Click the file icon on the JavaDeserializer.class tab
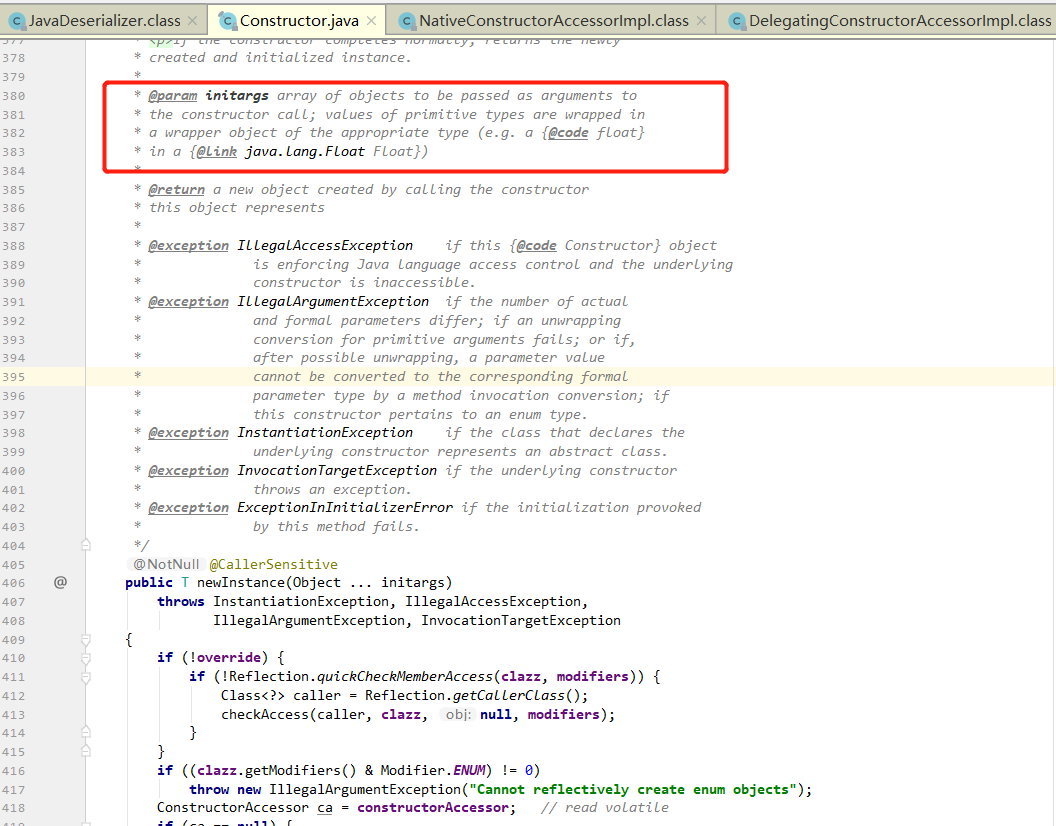This screenshot has width=1056, height=826. (x=14, y=20)
